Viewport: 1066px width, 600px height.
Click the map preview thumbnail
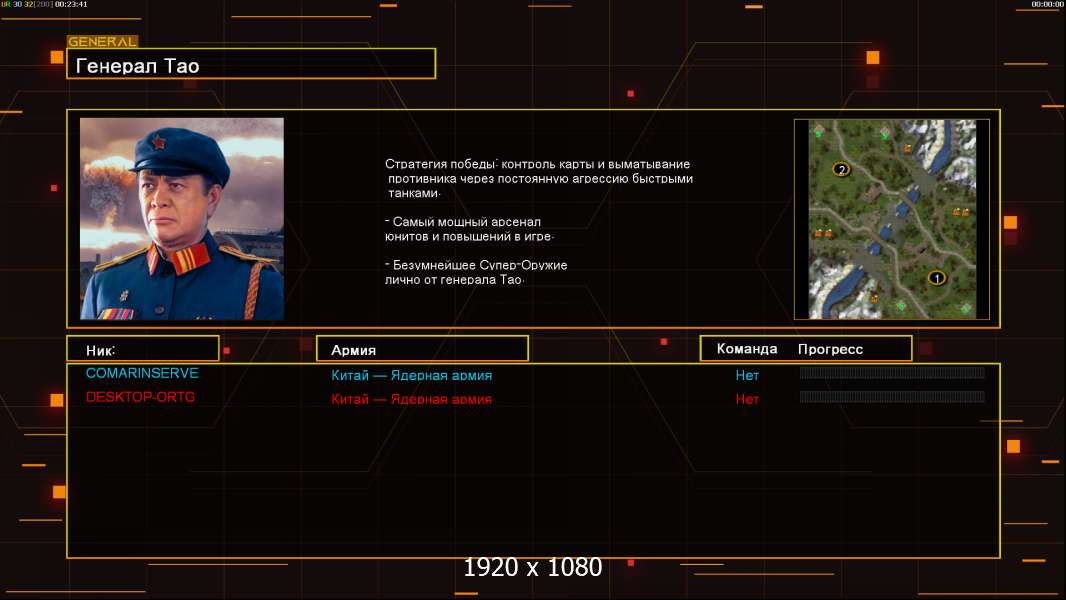point(892,219)
